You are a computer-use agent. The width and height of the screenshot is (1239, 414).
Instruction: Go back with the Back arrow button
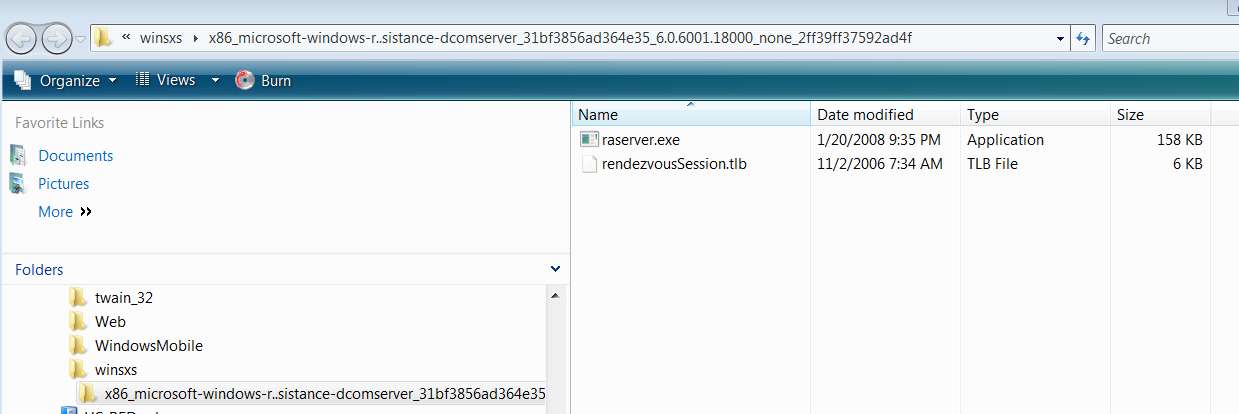point(22,39)
